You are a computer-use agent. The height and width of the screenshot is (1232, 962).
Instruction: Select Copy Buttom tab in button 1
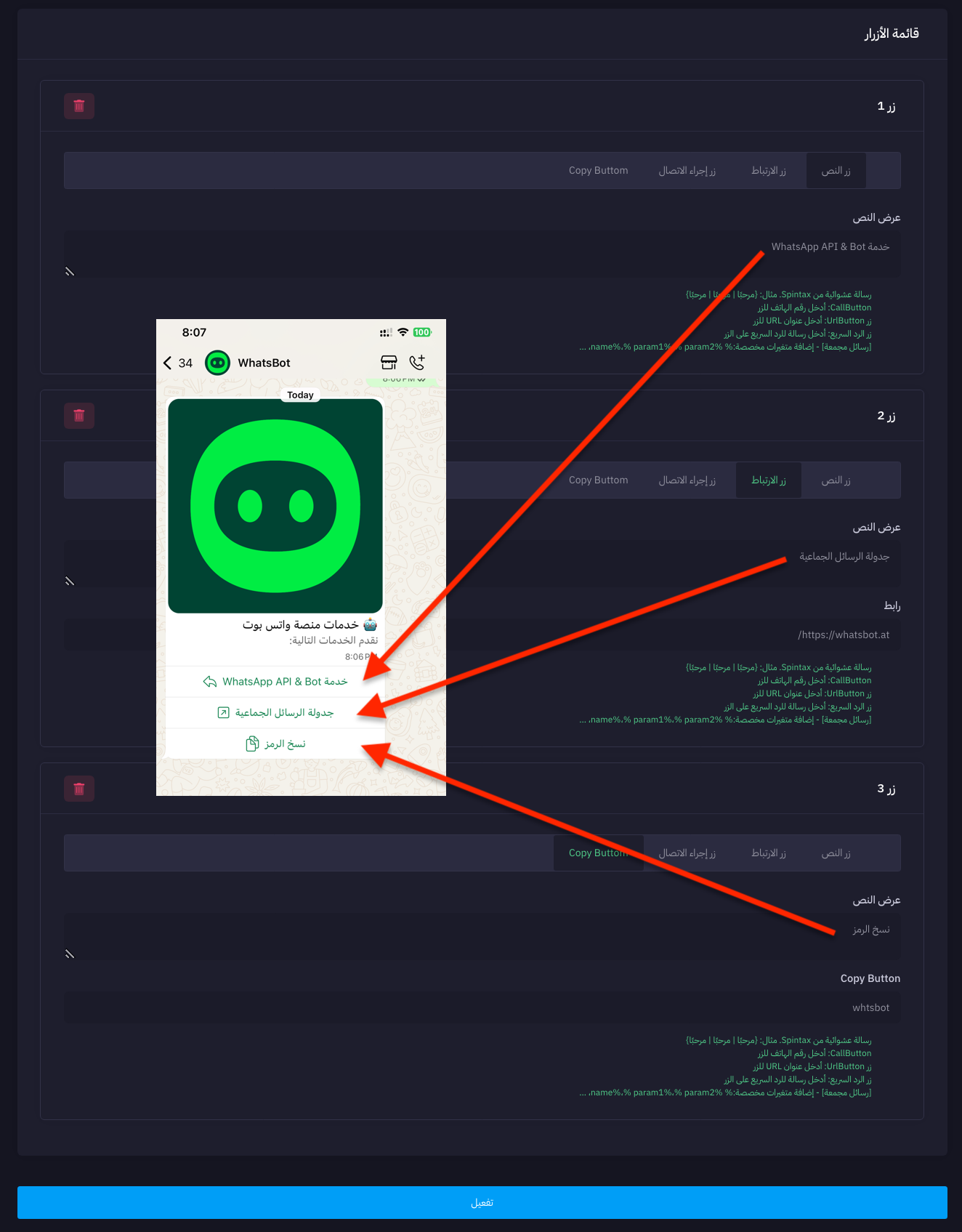(x=598, y=171)
